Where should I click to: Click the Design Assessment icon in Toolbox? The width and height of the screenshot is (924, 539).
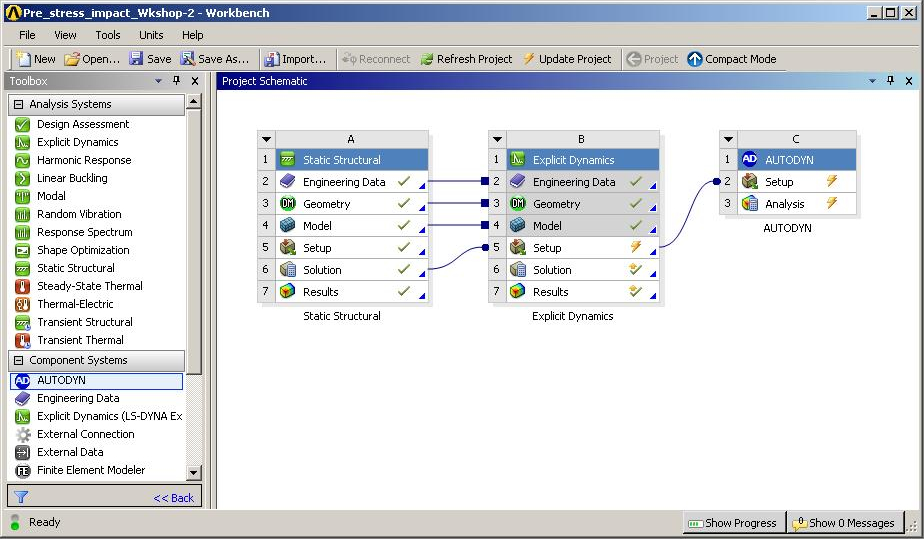(22, 124)
